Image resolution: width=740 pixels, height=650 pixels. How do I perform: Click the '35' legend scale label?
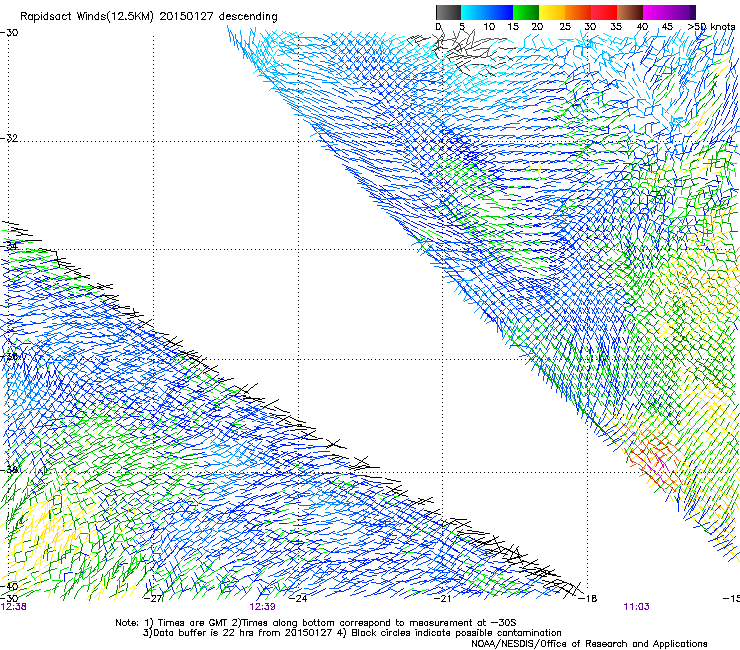coord(616,27)
